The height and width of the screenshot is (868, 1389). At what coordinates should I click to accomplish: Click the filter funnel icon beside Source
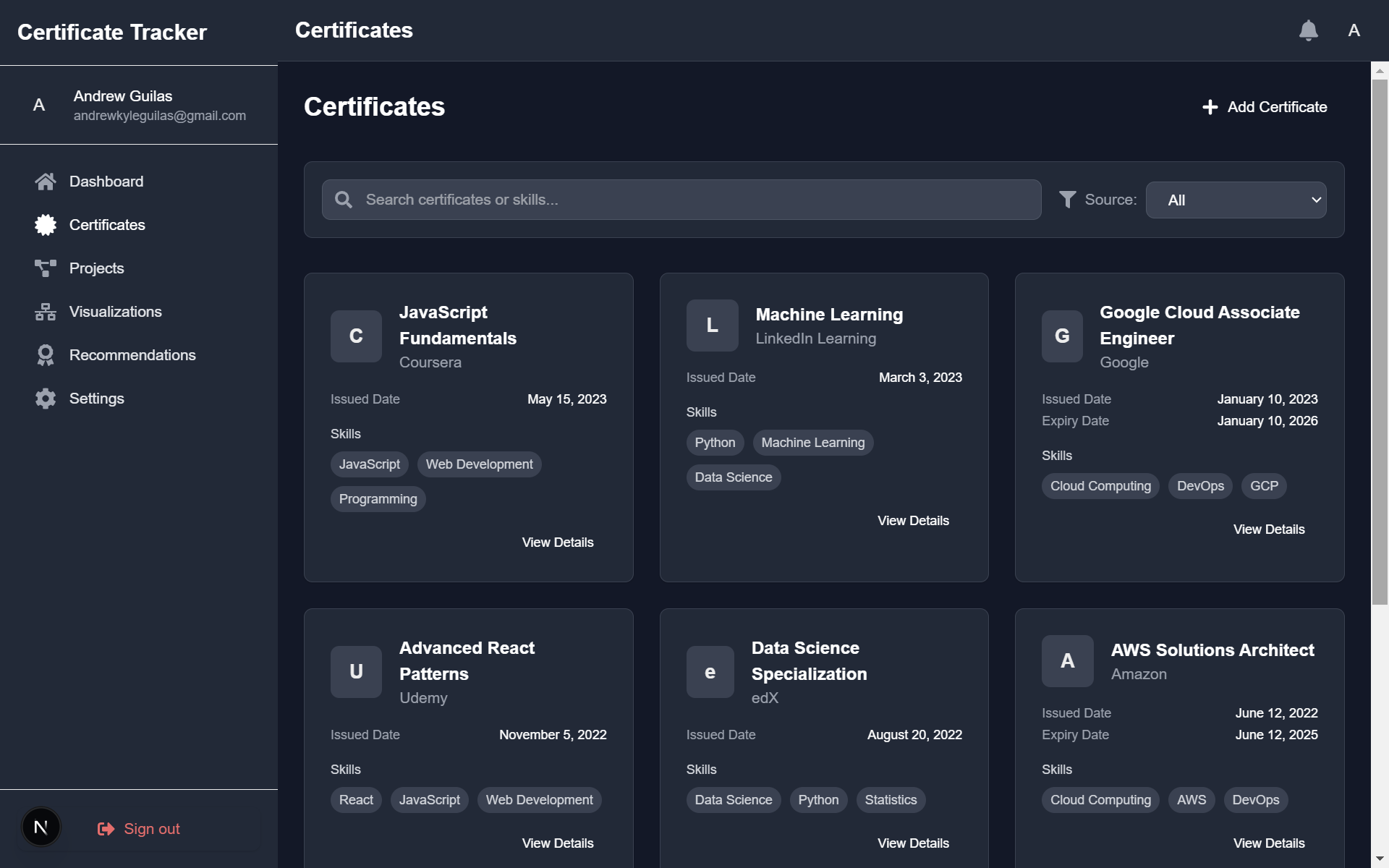[x=1067, y=200]
